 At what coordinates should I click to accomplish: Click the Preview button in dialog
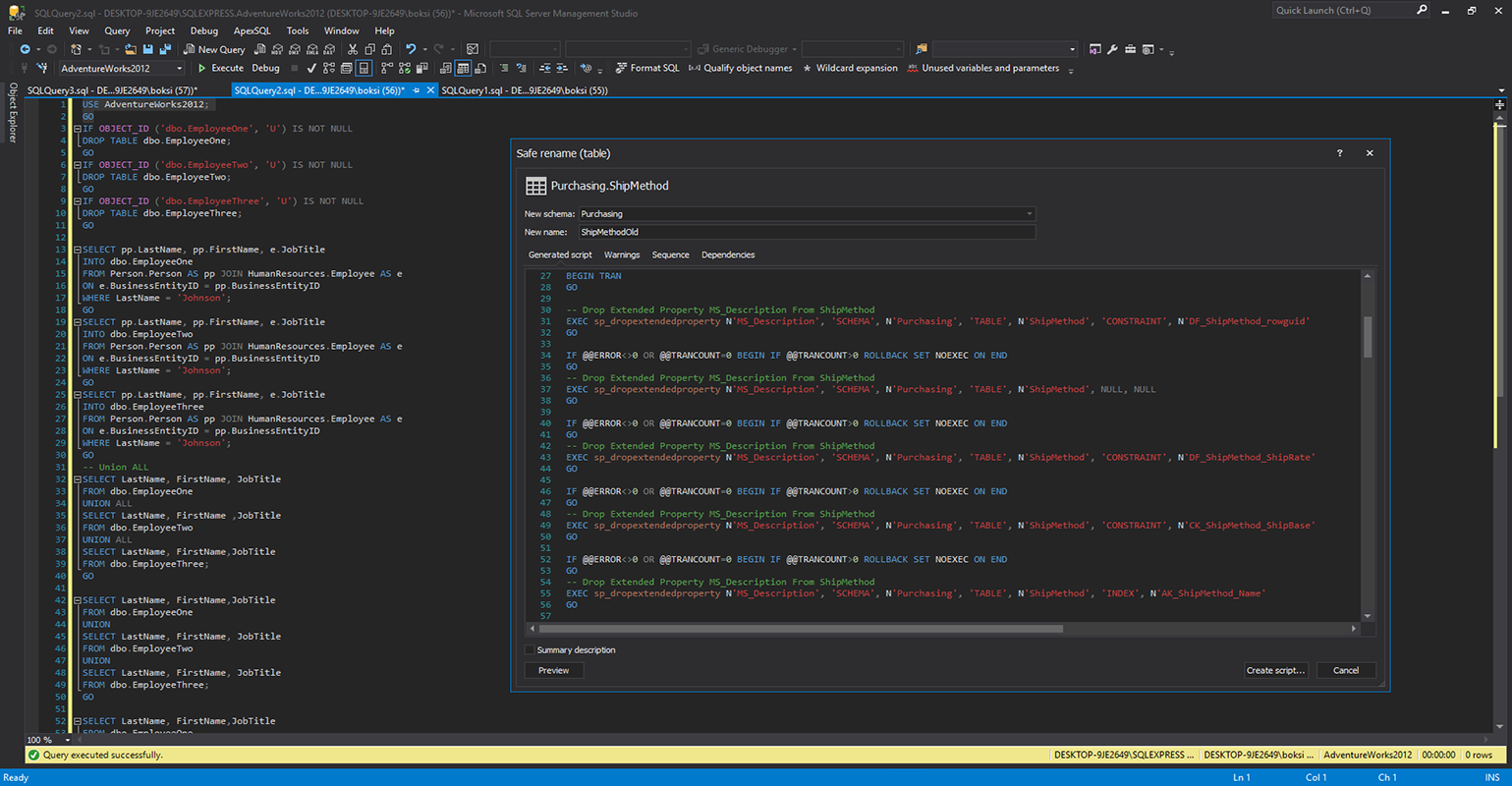553,670
